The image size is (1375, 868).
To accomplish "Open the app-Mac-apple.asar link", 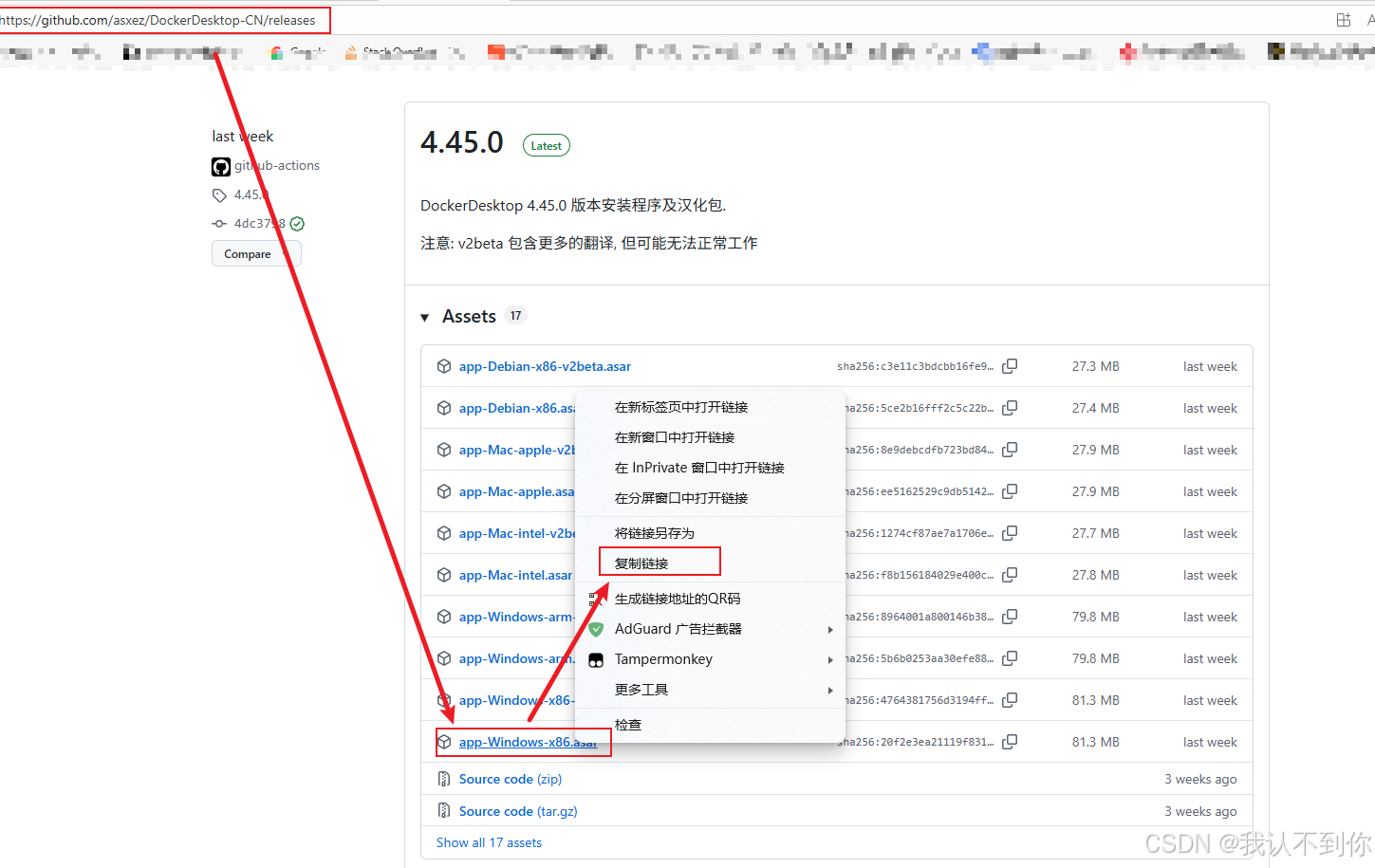I will [516, 491].
